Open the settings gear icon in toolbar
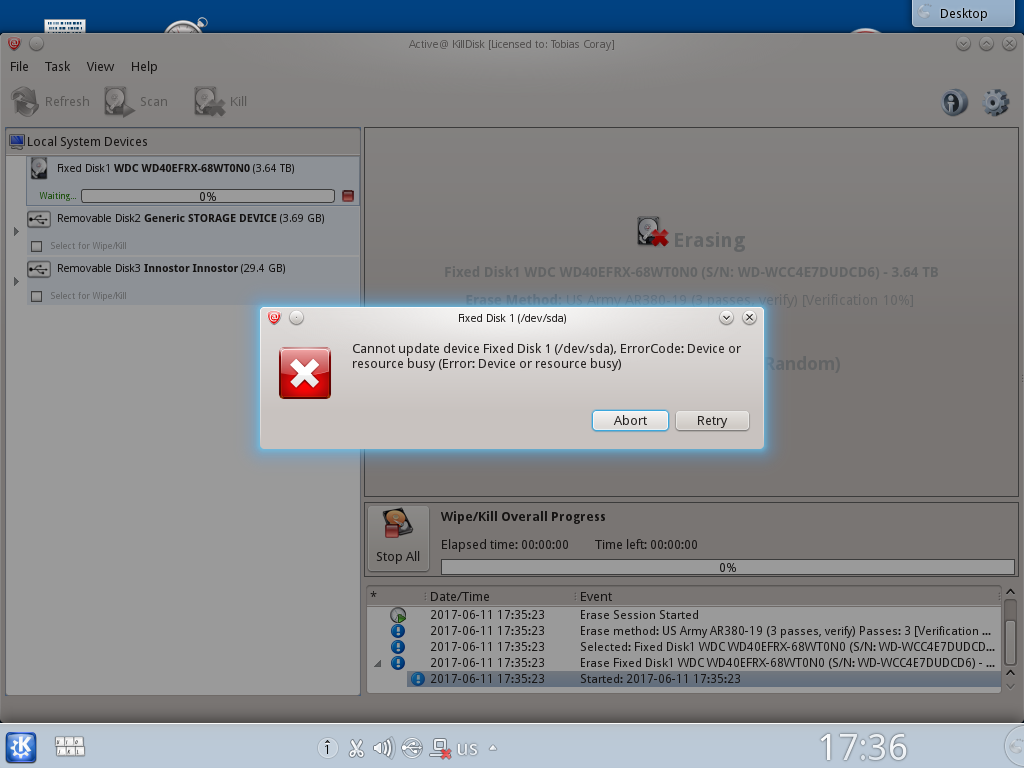The image size is (1024, 768). click(x=996, y=103)
